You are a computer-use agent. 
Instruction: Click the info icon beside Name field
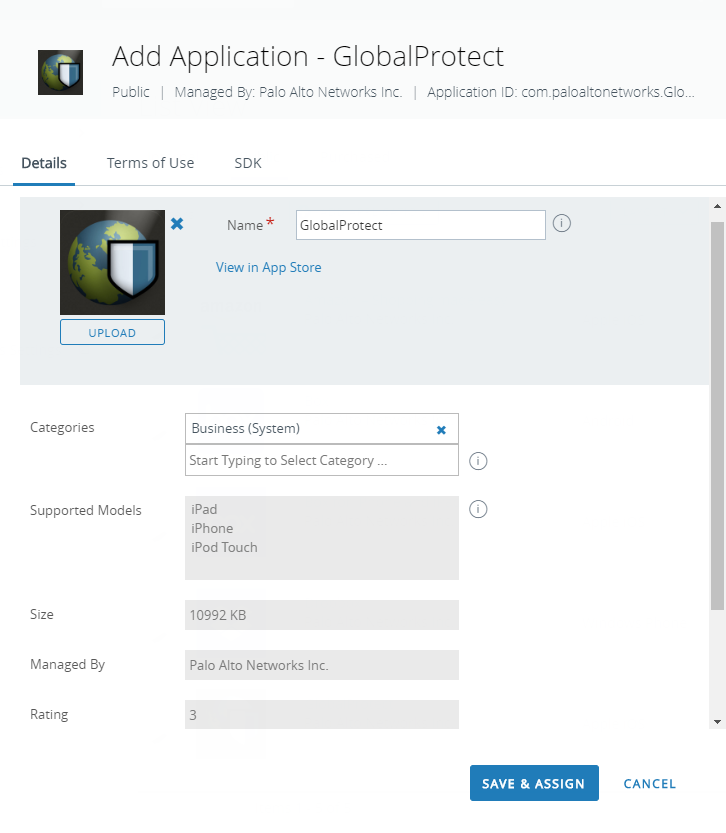(562, 224)
